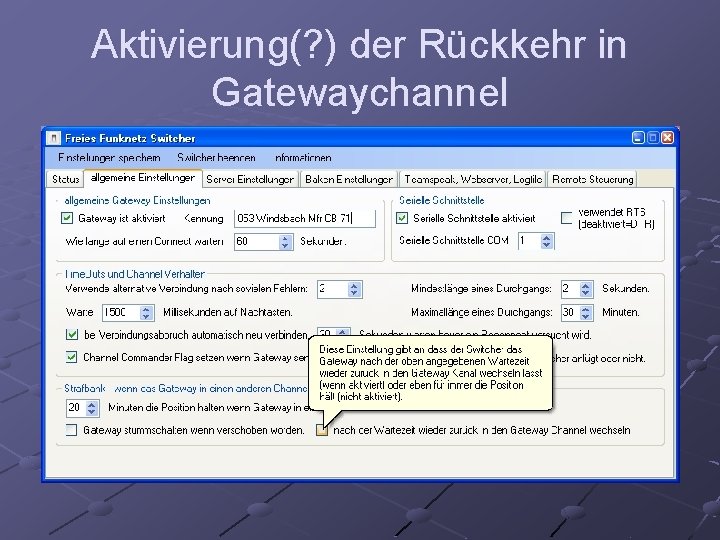Switch to the Server Einstellungen tab
The width and height of the screenshot is (720, 540).
click(x=250, y=179)
